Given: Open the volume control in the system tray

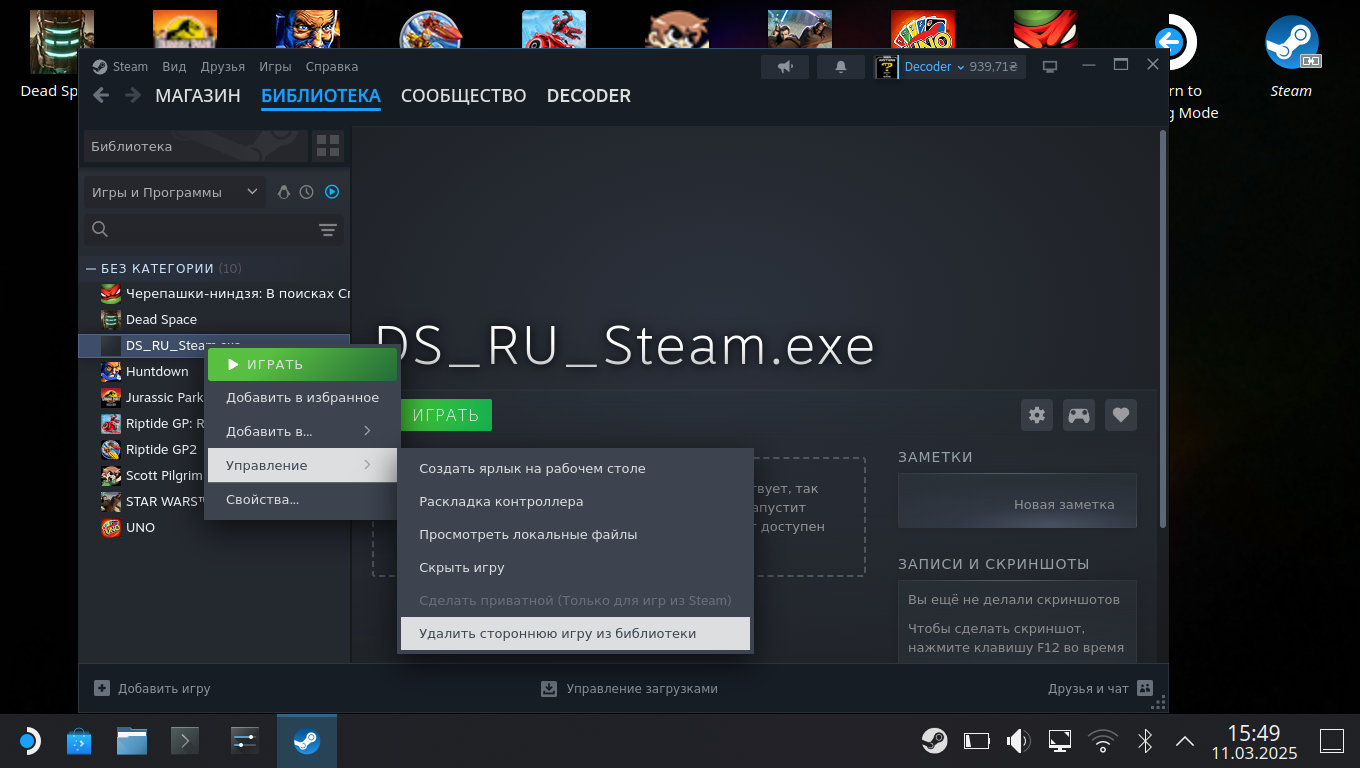Looking at the screenshot, I should (1018, 741).
